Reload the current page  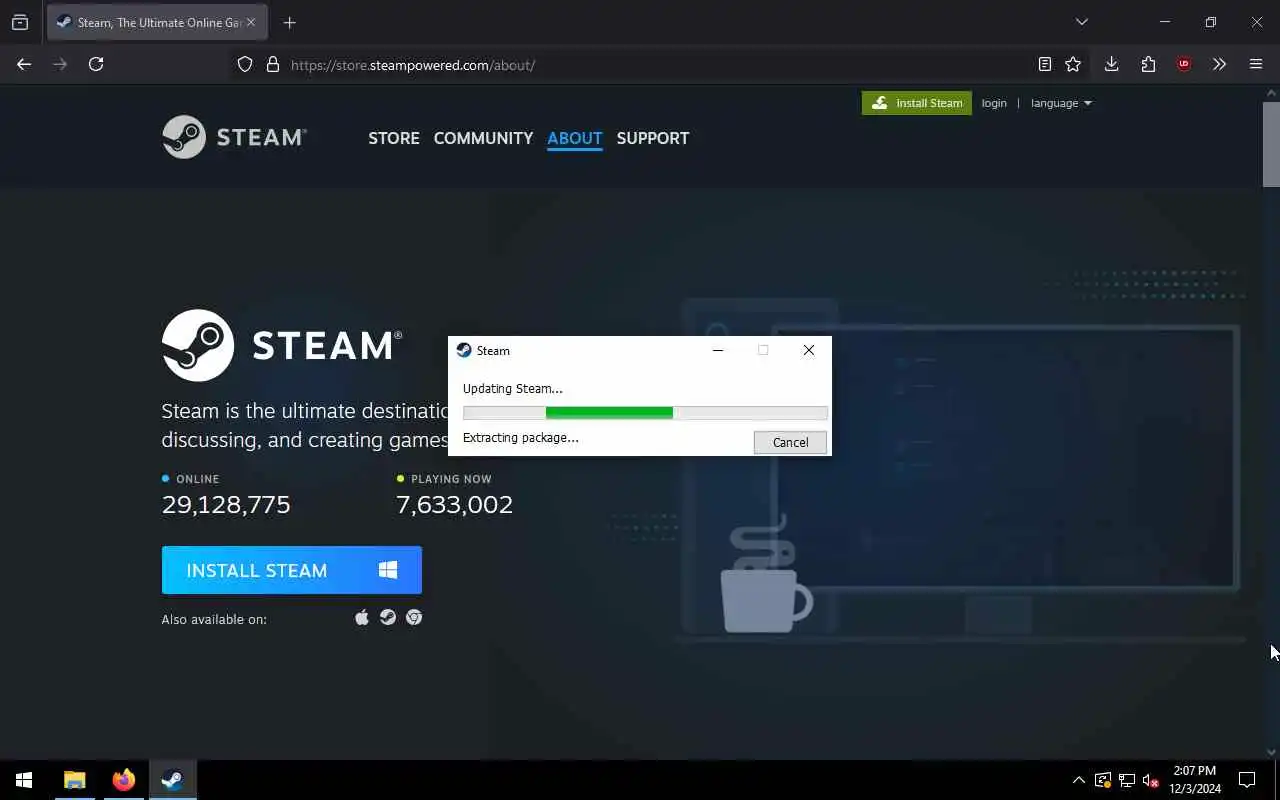[x=96, y=64]
